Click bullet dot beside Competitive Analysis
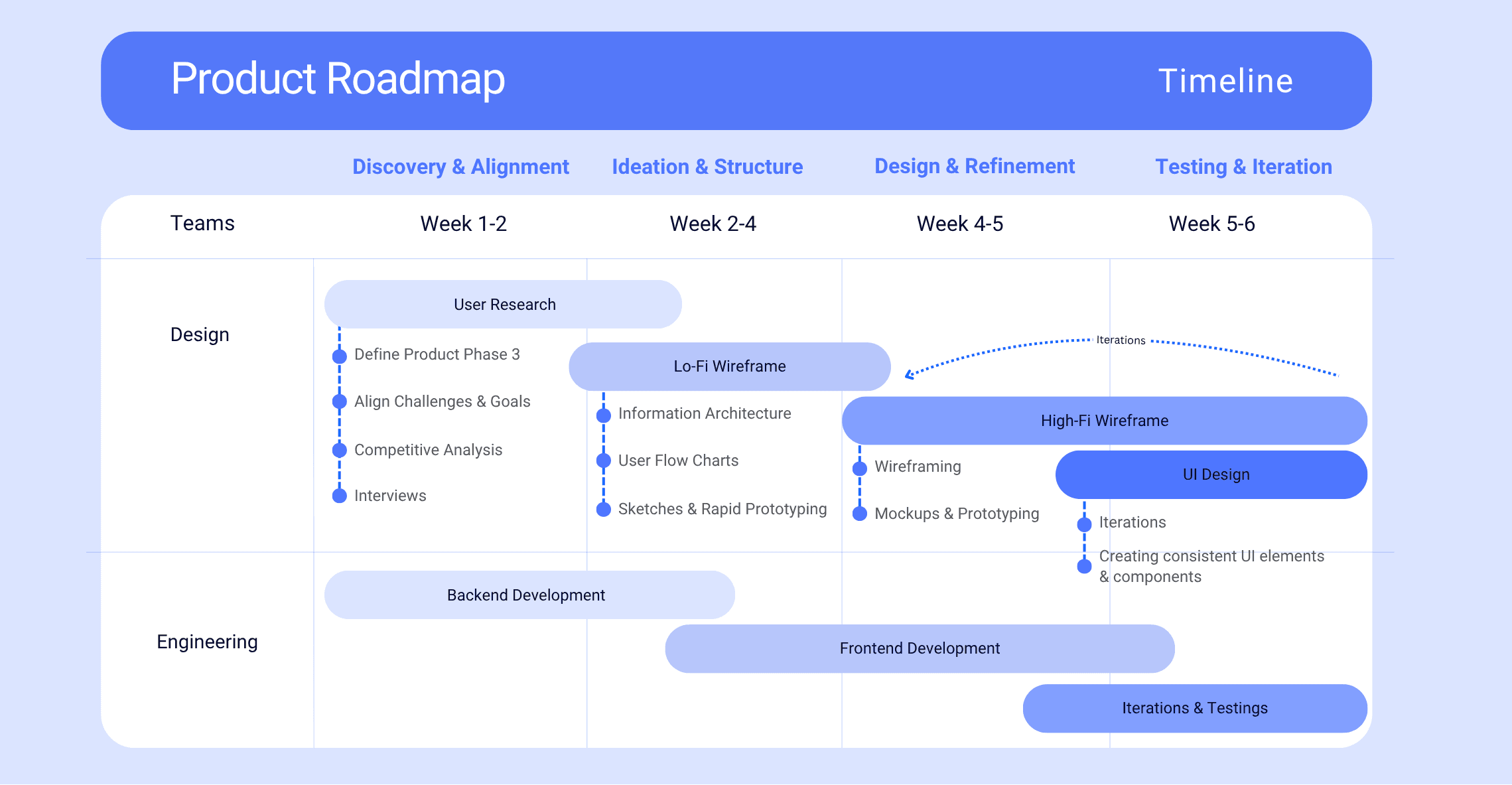The width and height of the screenshot is (1512, 785). tap(340, 451)
